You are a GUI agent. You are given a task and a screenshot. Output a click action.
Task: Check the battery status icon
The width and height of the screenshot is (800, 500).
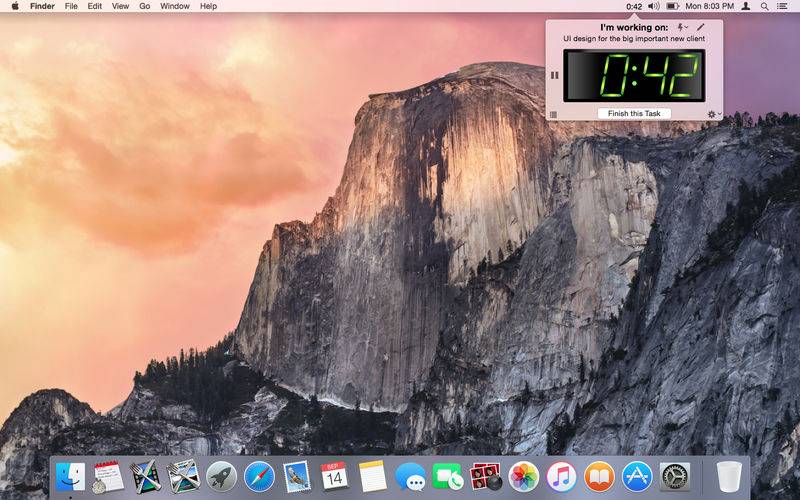[x=672, y=6]
